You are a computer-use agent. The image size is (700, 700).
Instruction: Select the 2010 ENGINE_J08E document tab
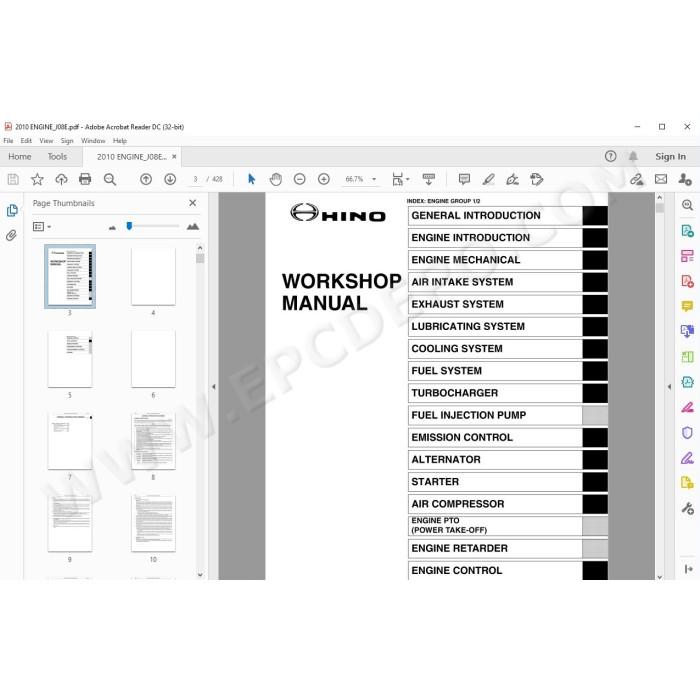[132, 157]
